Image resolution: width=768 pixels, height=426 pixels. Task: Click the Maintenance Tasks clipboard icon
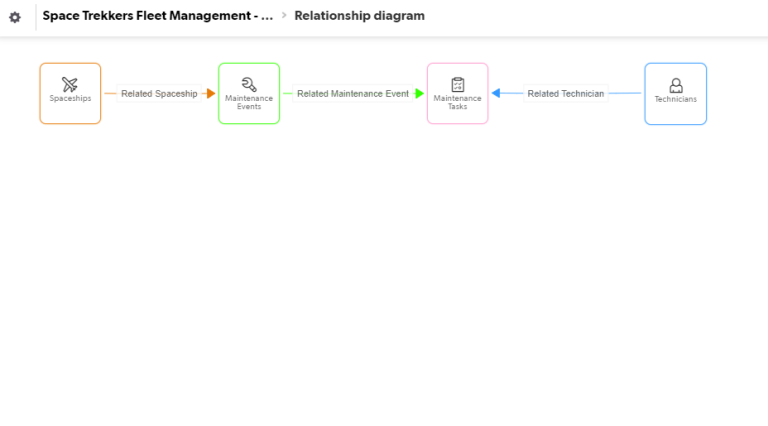tap(458, 84)
